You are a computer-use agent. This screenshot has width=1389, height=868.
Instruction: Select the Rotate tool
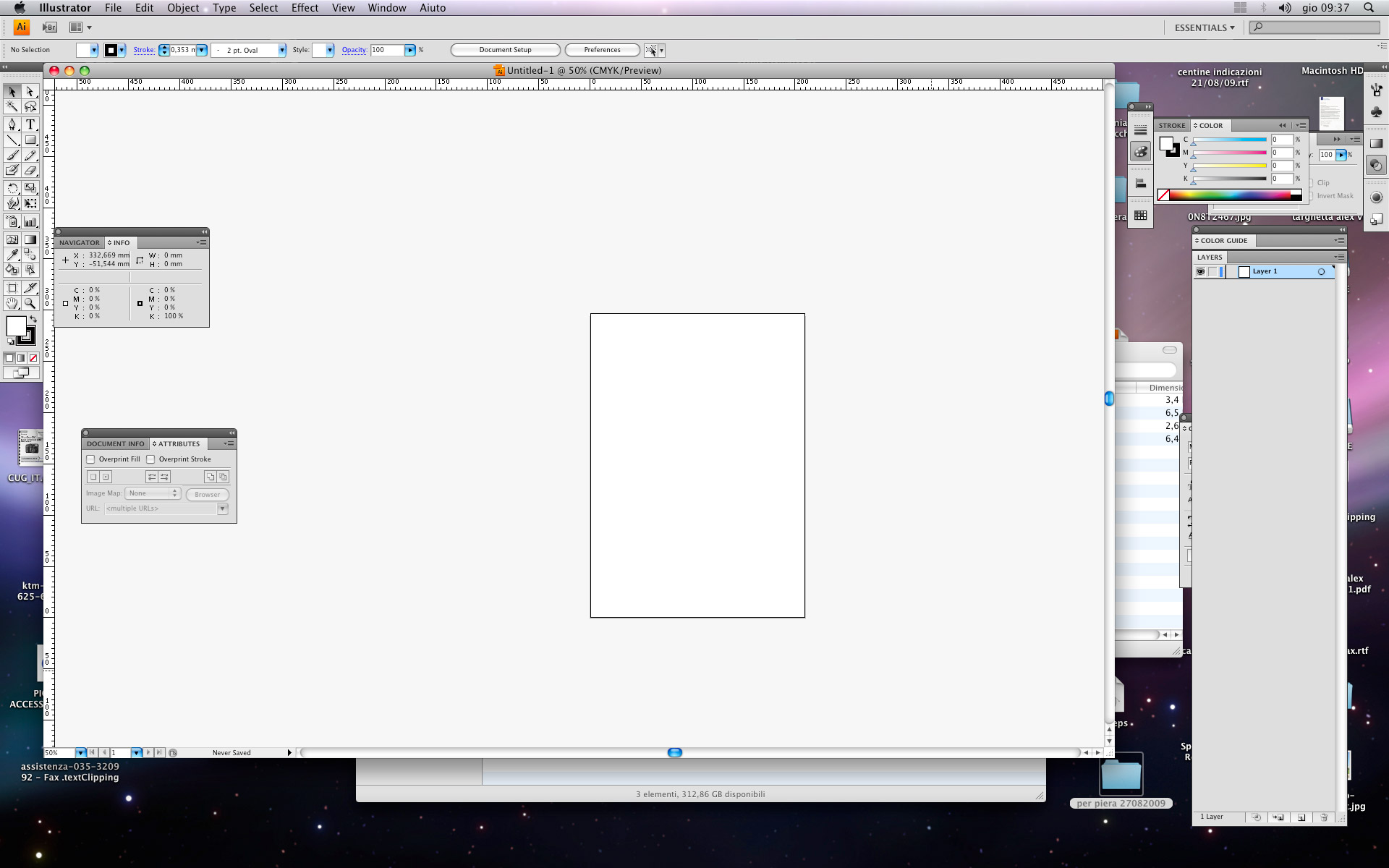[x=12, y=188]
